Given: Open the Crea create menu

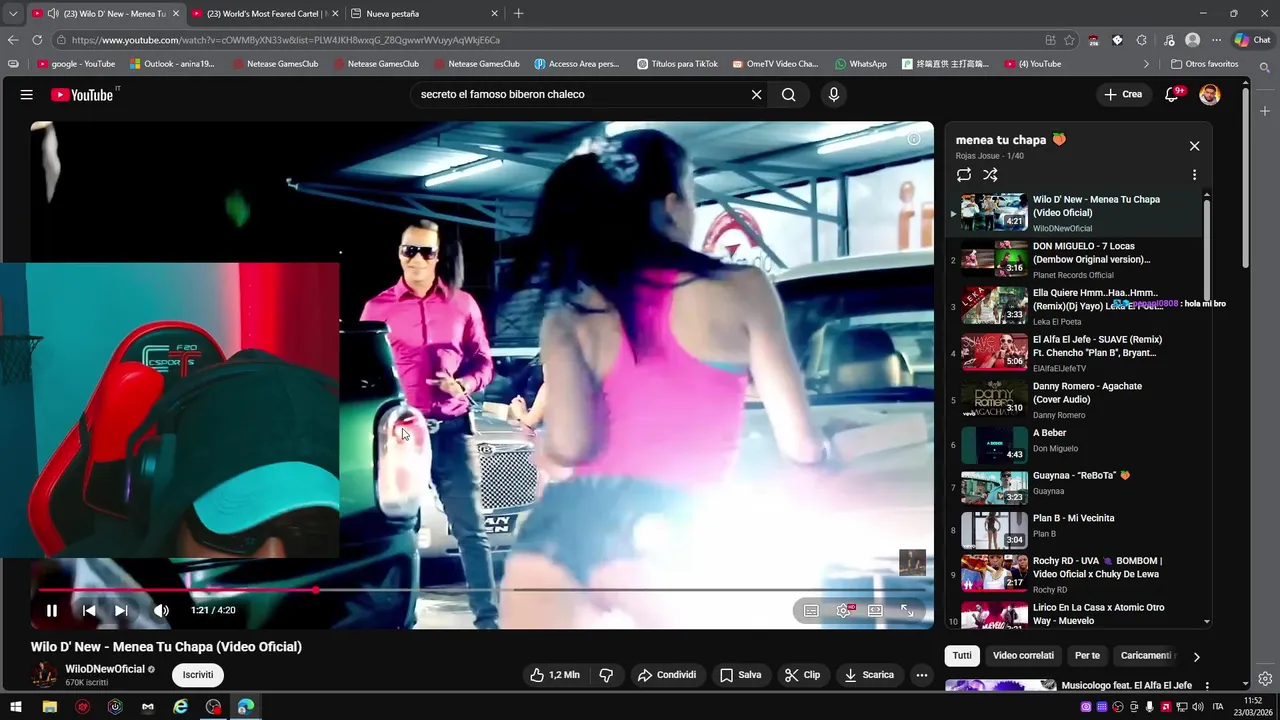Looking at the screenshot, I should pos(1122,95).
